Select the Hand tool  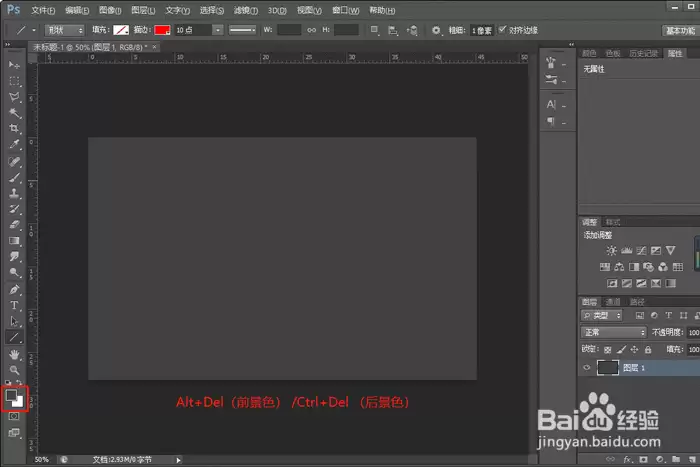click(14, 354)
